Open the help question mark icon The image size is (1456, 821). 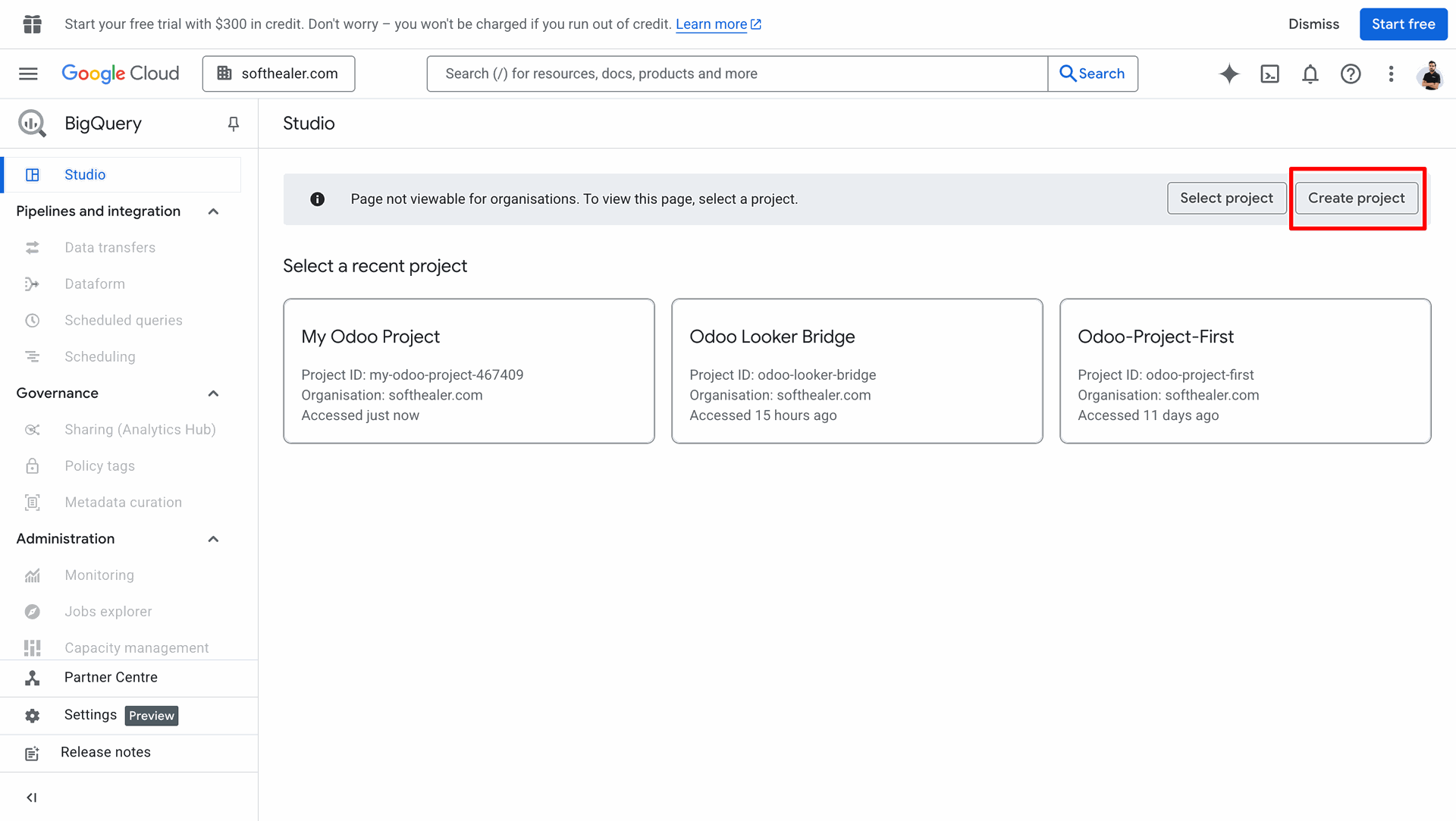click(x=1351, y=74)
